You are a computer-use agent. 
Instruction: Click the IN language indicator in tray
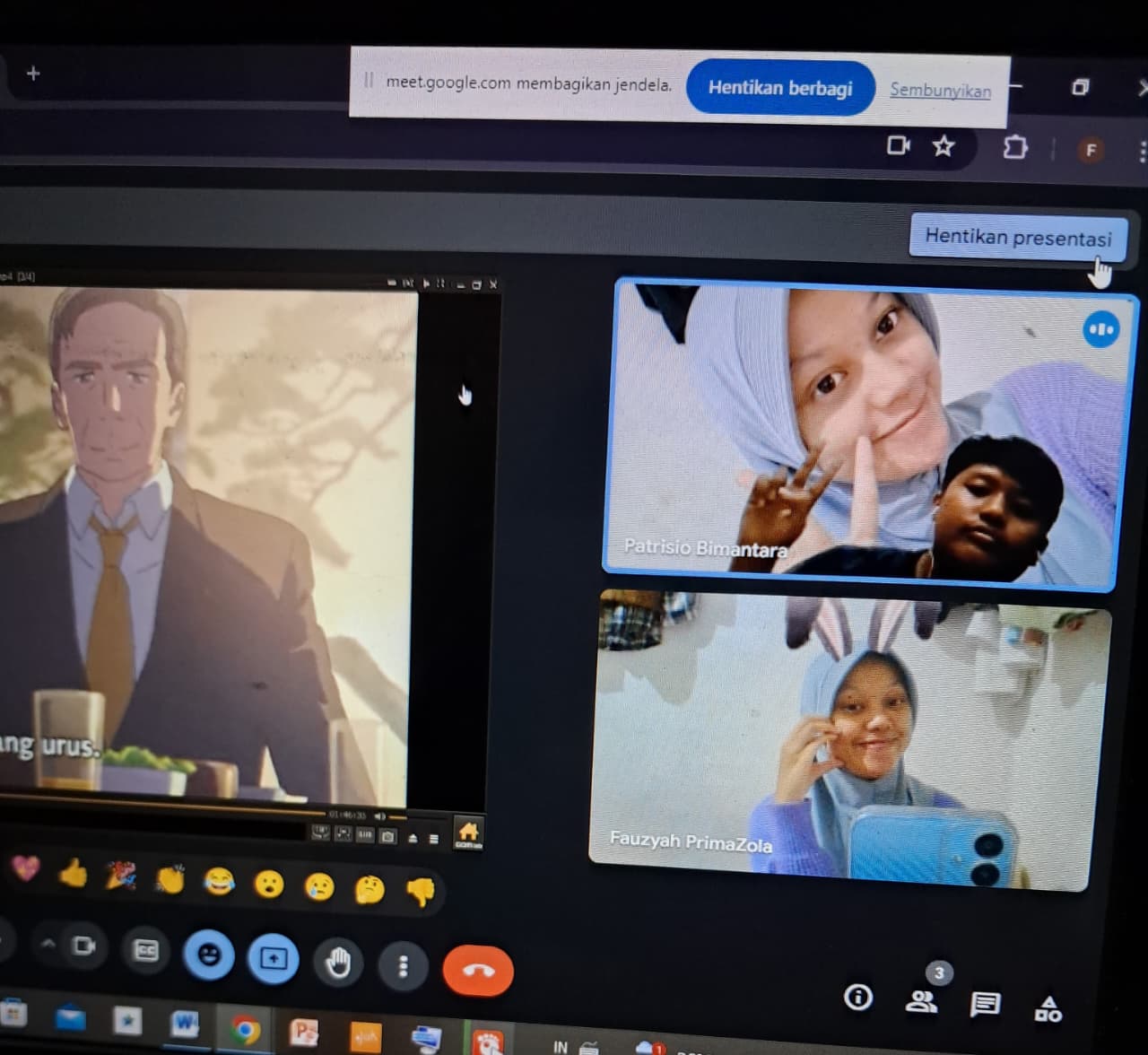coord(560,1046)
